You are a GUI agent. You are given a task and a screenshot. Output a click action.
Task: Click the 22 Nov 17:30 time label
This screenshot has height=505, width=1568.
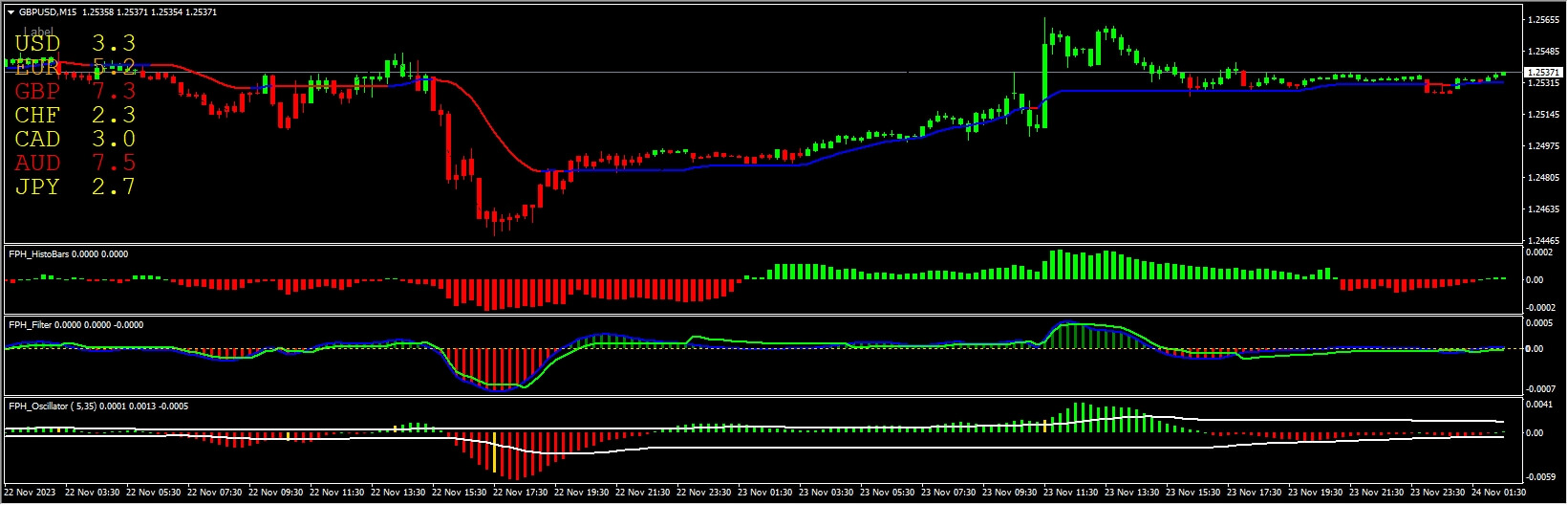coord(520,493)
